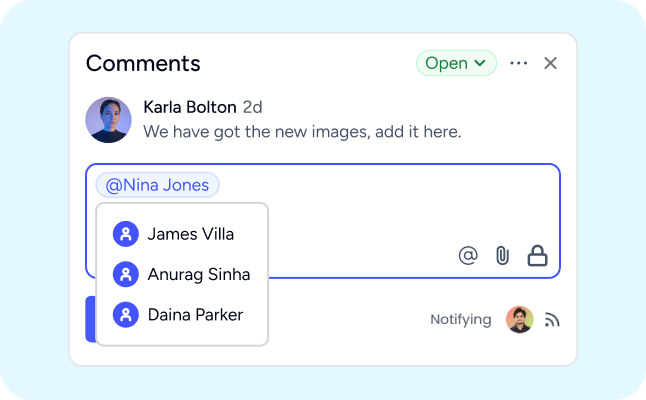The height and width of the screenshot is (400, 646).
Task: Choose Daina Parker from mention list
Action: pyautogui.click(x=194, y=314)
